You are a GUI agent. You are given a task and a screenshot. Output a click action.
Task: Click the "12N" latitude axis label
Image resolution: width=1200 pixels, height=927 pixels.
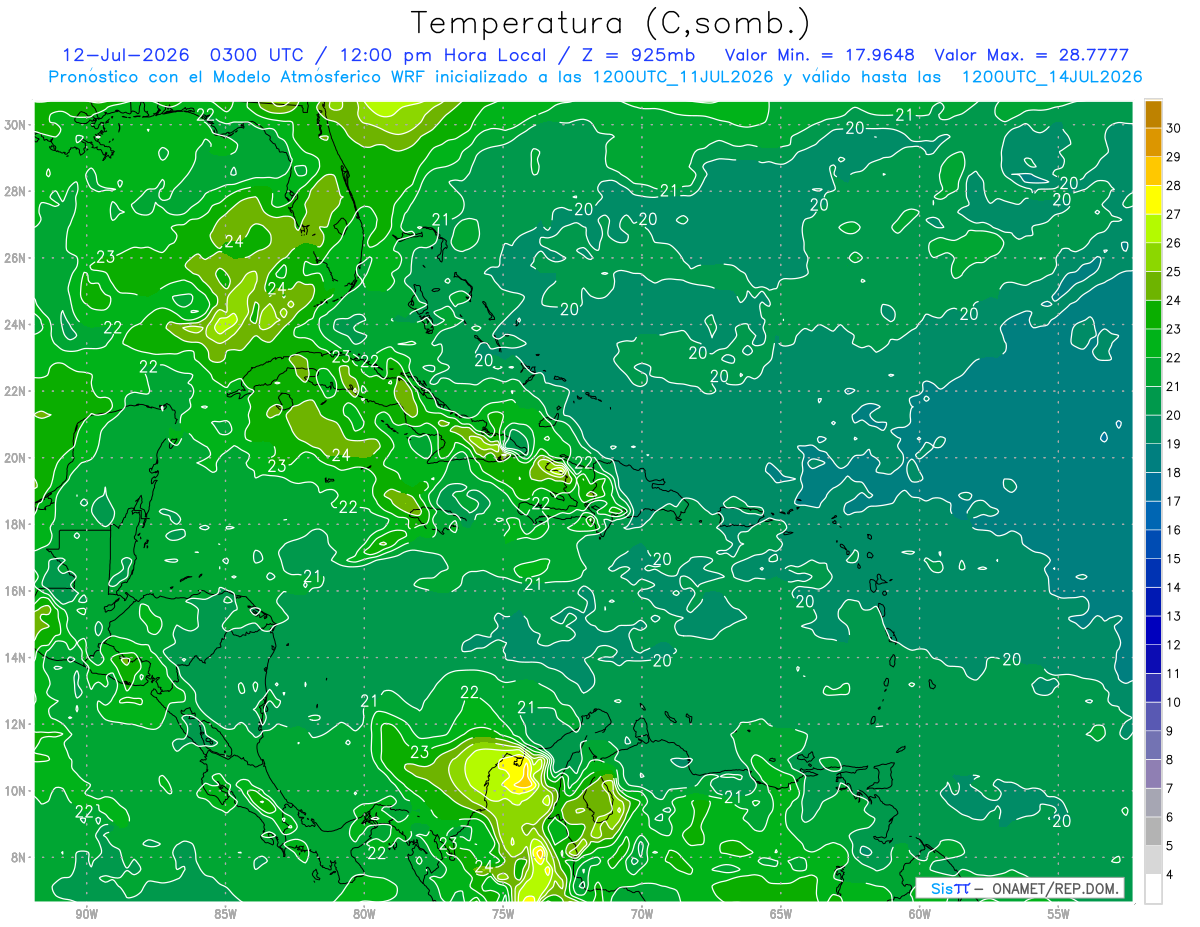[x=16, y=724]
